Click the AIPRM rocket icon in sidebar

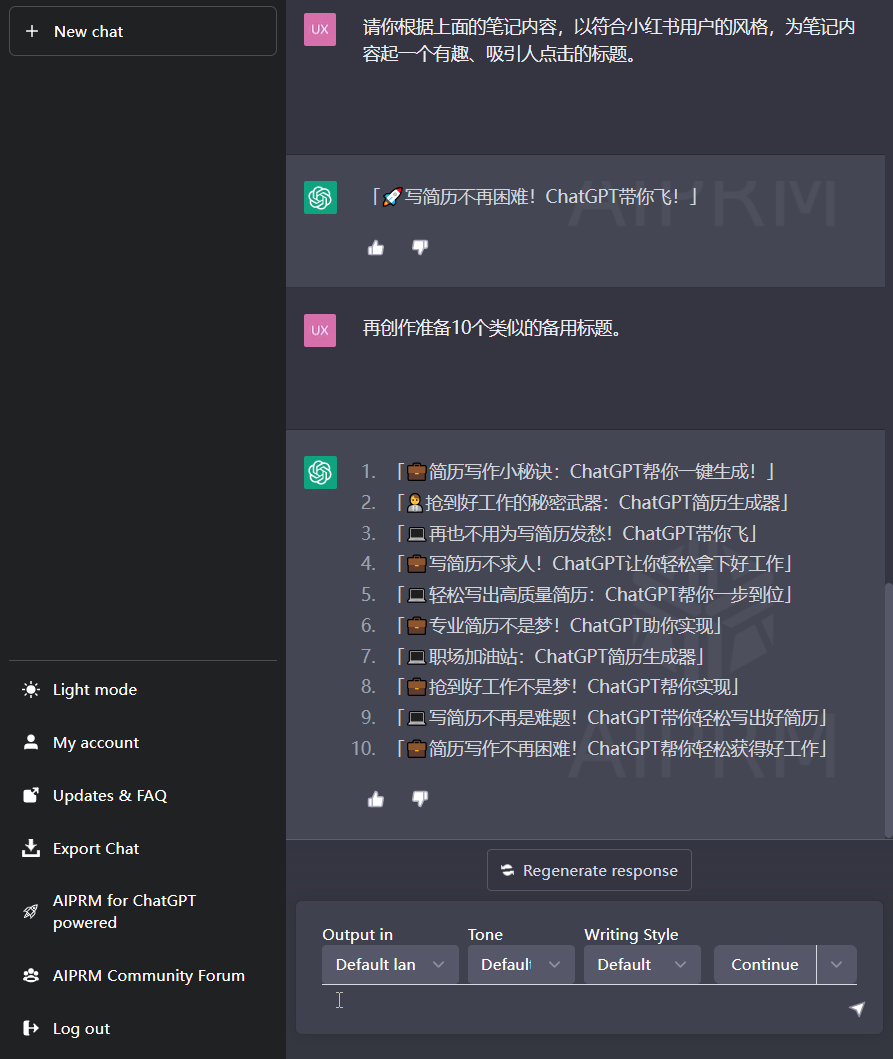pos(31,911)
